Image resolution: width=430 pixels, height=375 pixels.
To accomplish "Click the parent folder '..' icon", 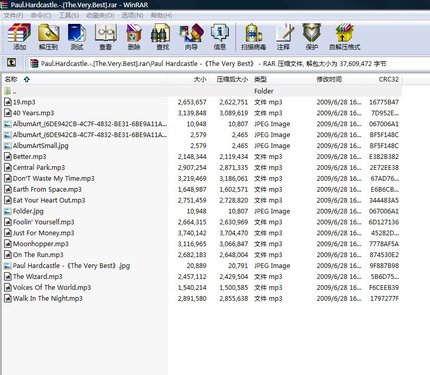I will pos(8,91).
